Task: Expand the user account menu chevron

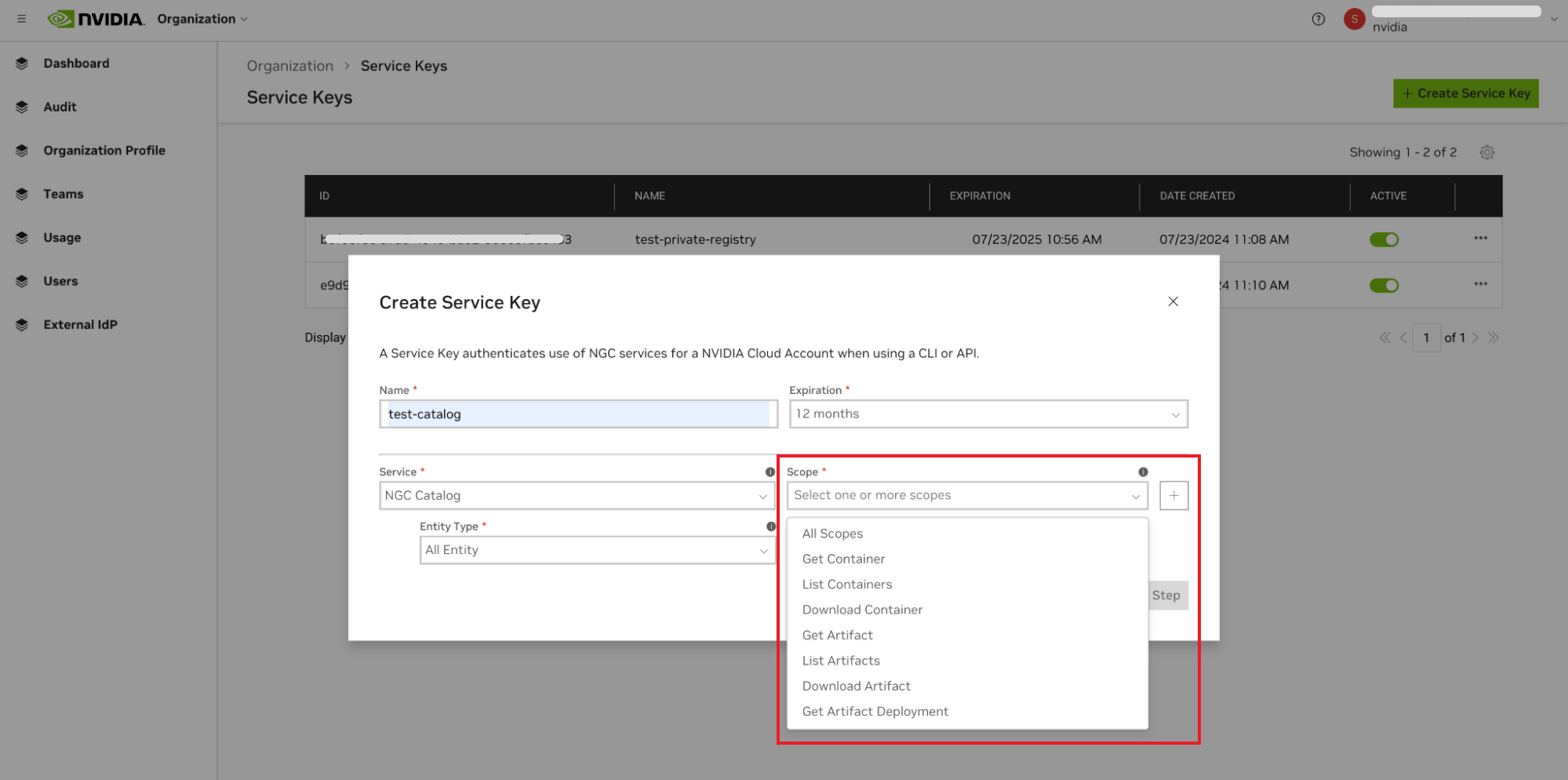Action: [x=1554, y=20]
